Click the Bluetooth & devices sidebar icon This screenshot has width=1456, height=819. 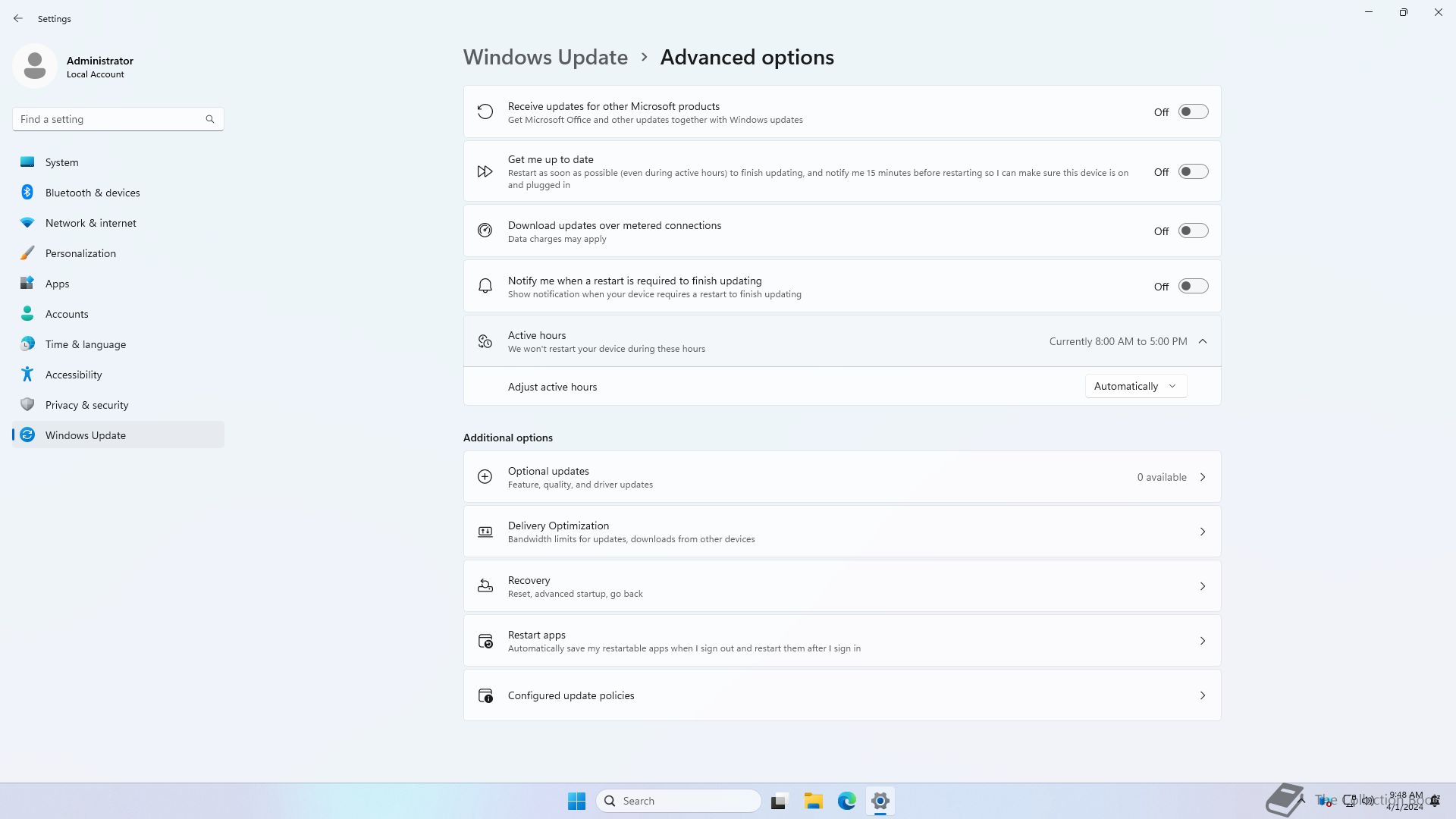click(x=27, y=193)
